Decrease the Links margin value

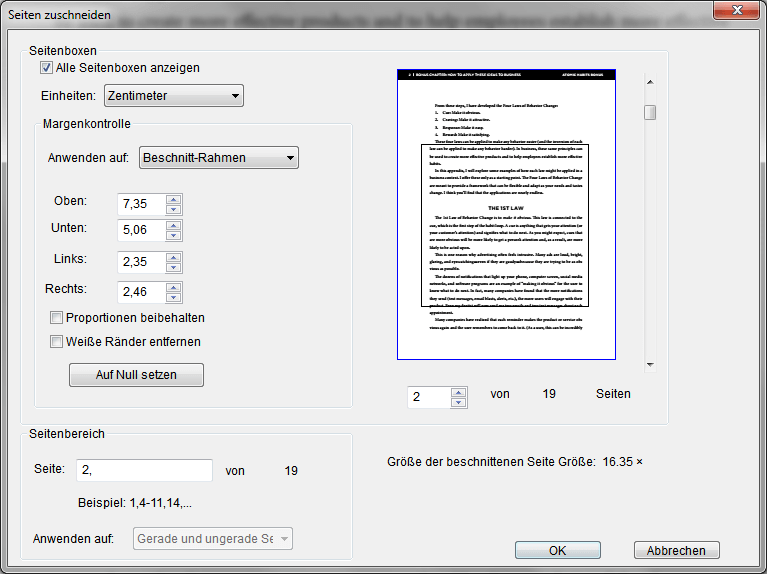click(x=174, y=267)
